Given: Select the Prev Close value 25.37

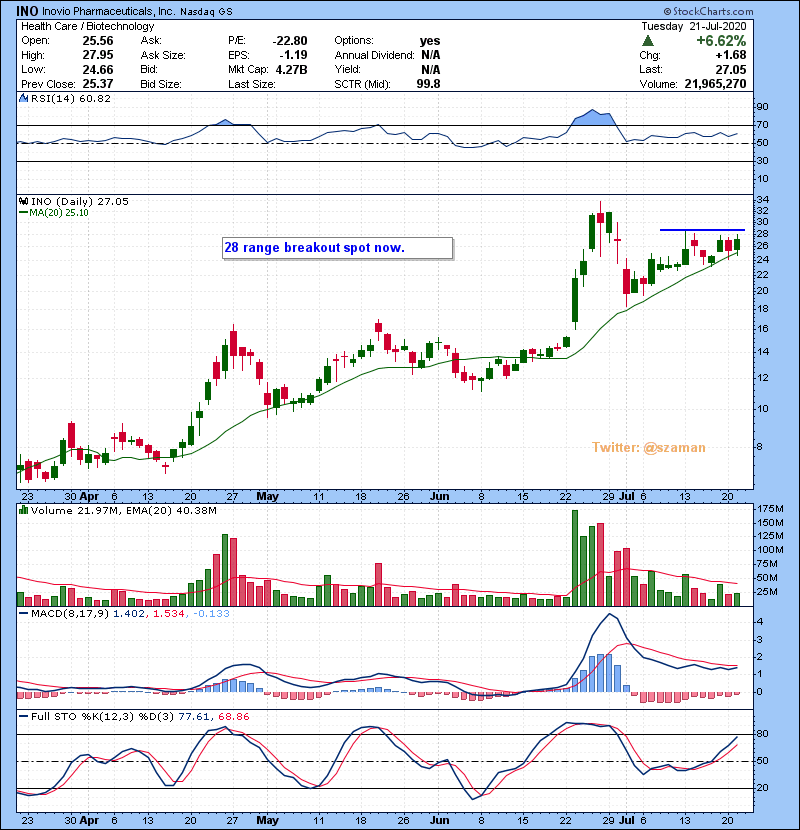Looking at the screenshot, I should [98, 84].
